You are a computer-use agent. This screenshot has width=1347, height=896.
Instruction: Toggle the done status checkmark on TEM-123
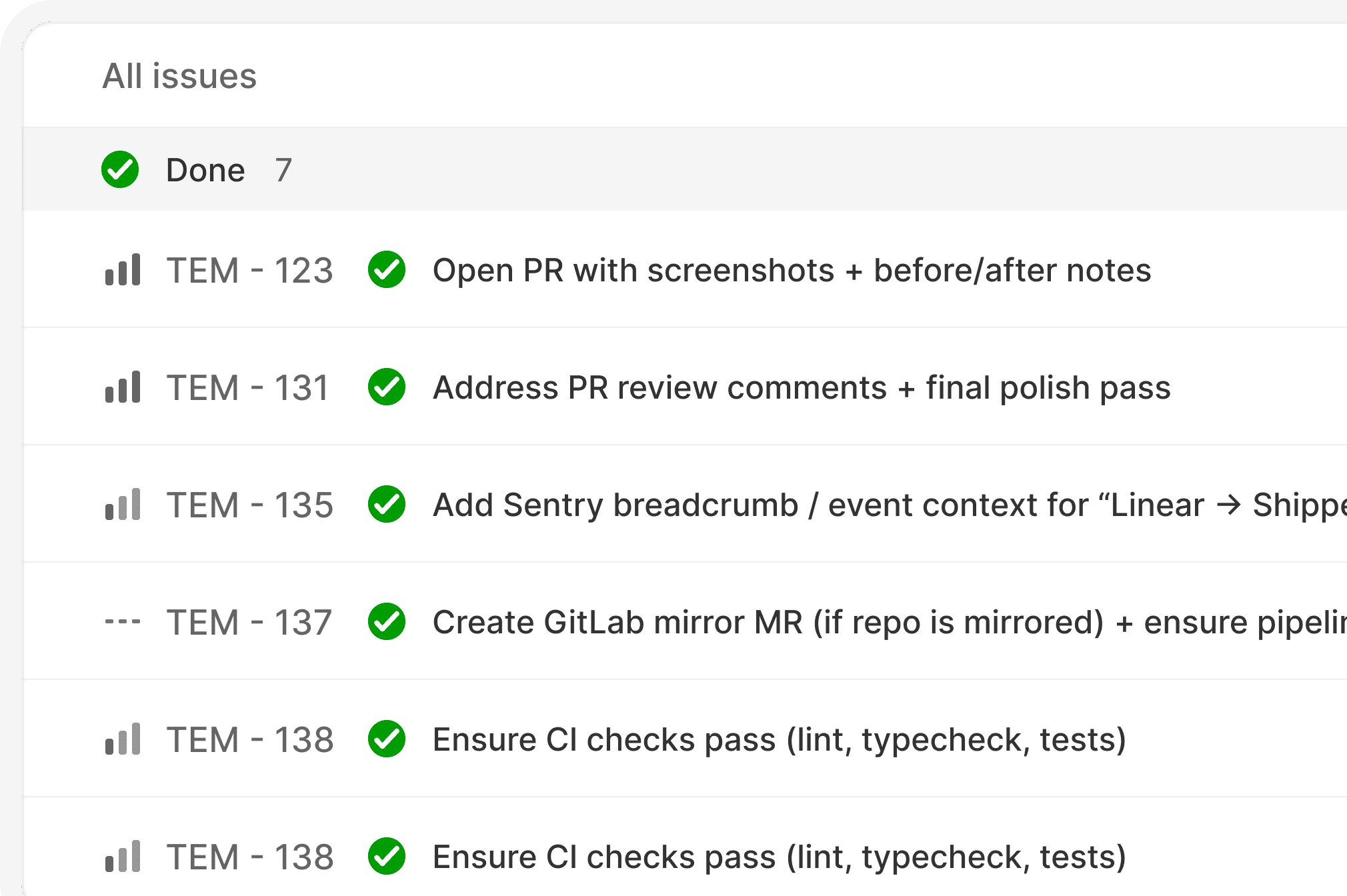coord(387,270)
